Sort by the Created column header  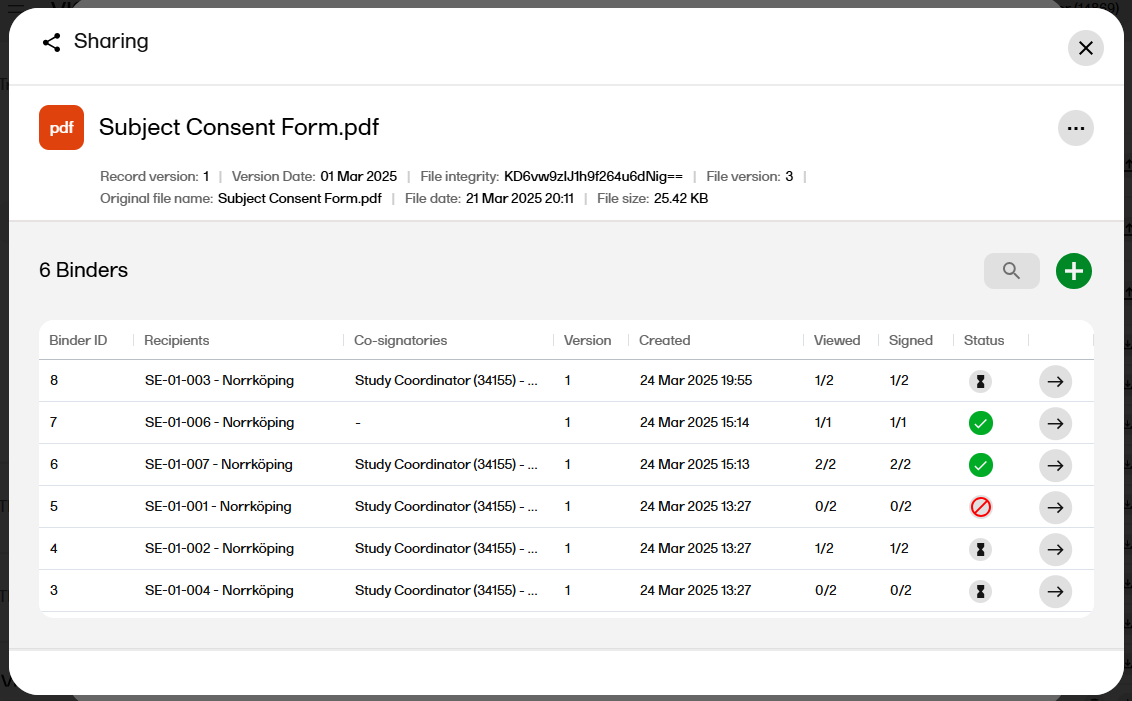pos(664,340)
